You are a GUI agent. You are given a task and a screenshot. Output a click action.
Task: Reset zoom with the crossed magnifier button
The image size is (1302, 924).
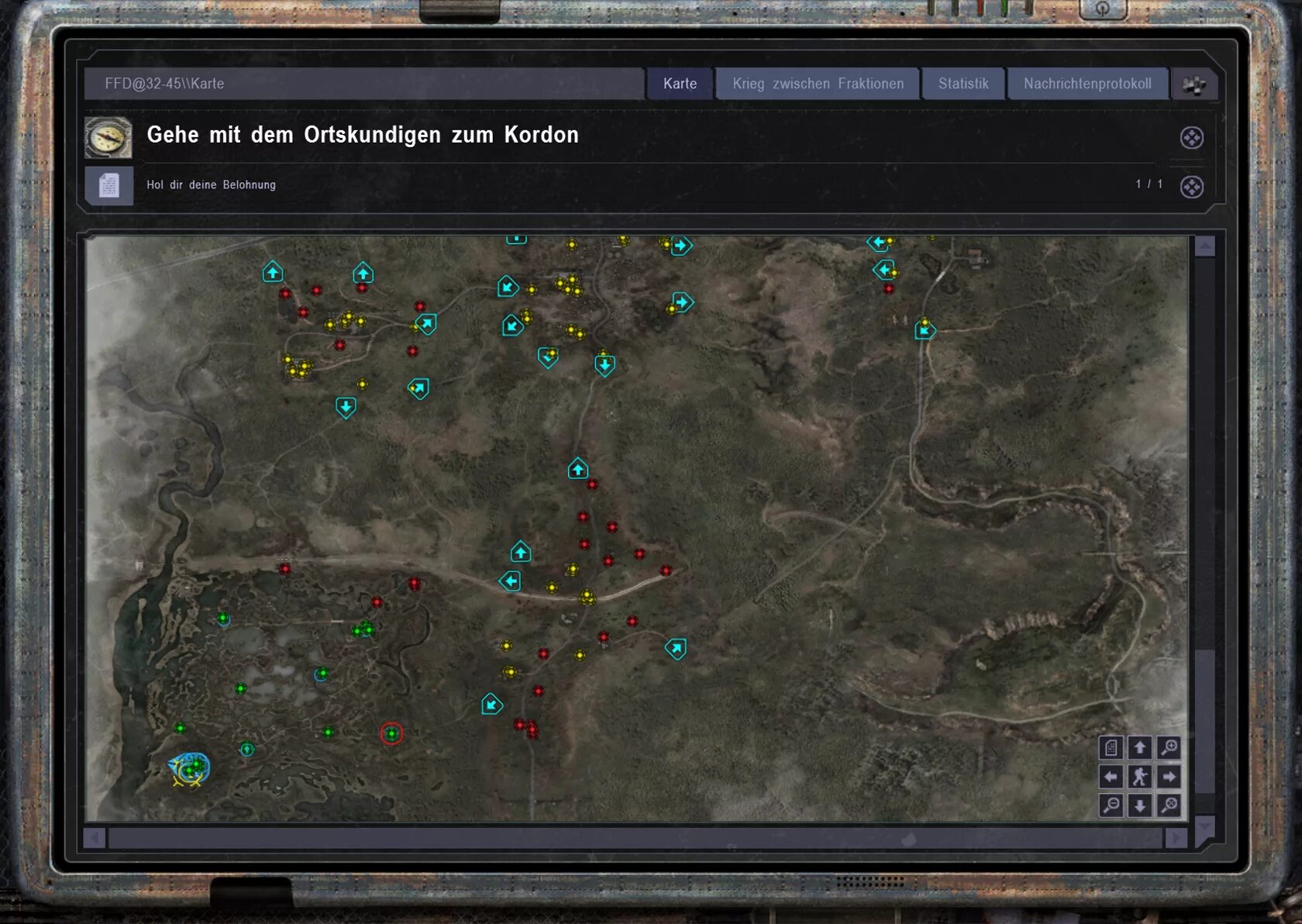click(1169, 805)
